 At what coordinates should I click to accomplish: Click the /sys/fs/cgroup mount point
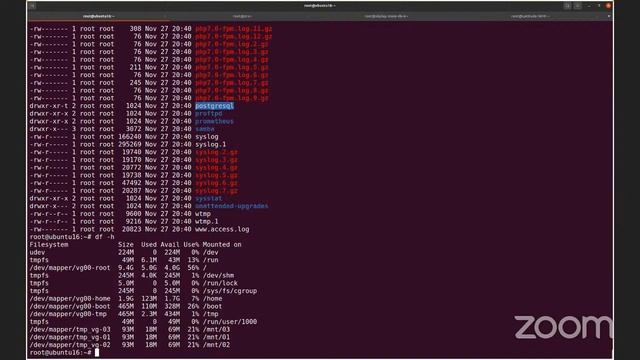230,291
